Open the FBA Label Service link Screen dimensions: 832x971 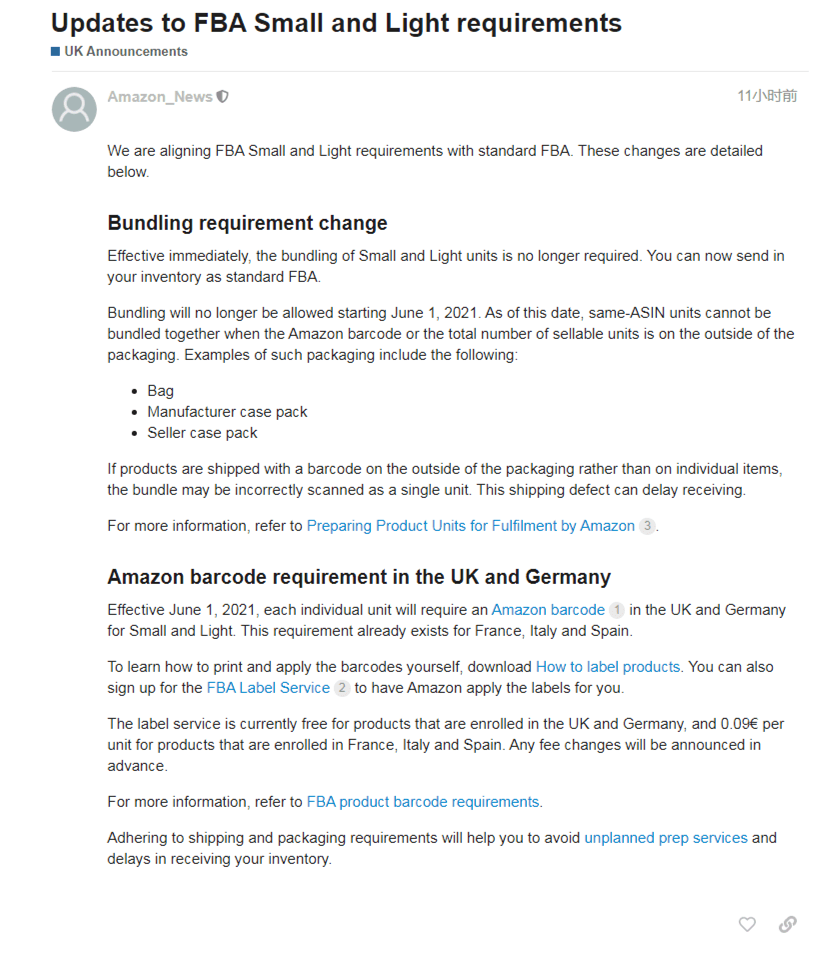coord(268,688)
